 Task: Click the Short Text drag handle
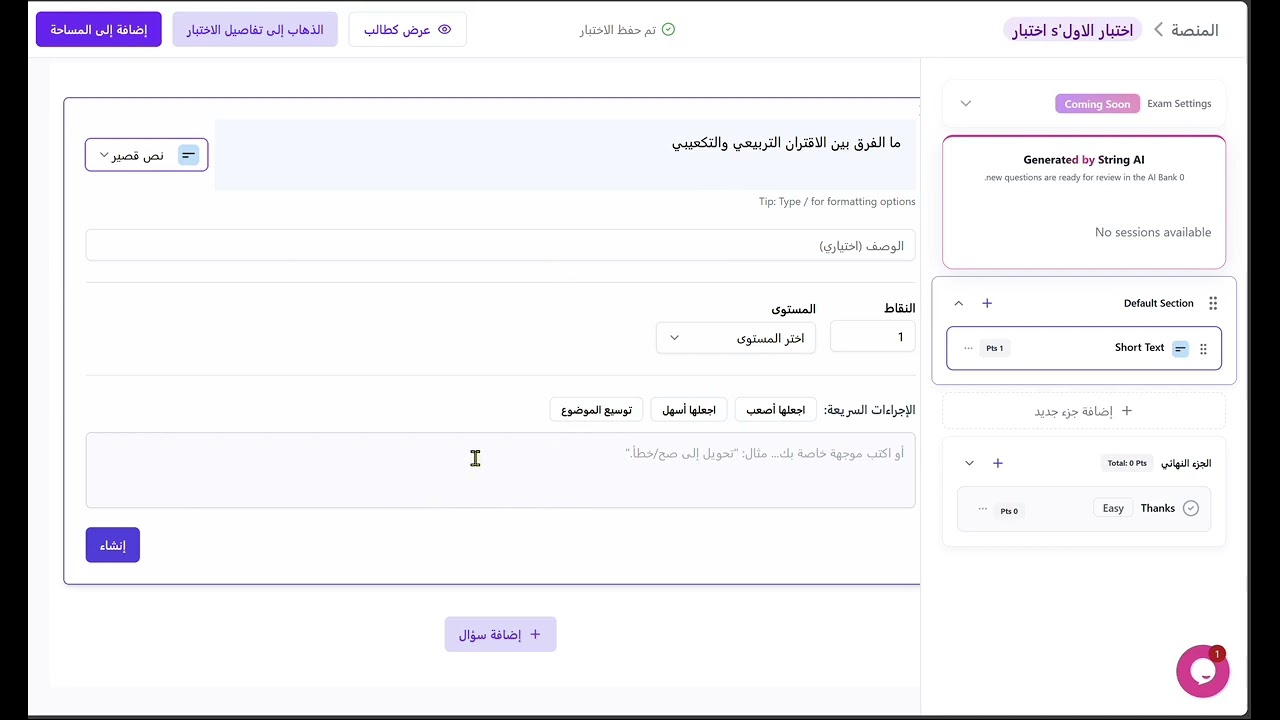(1203, 349)
